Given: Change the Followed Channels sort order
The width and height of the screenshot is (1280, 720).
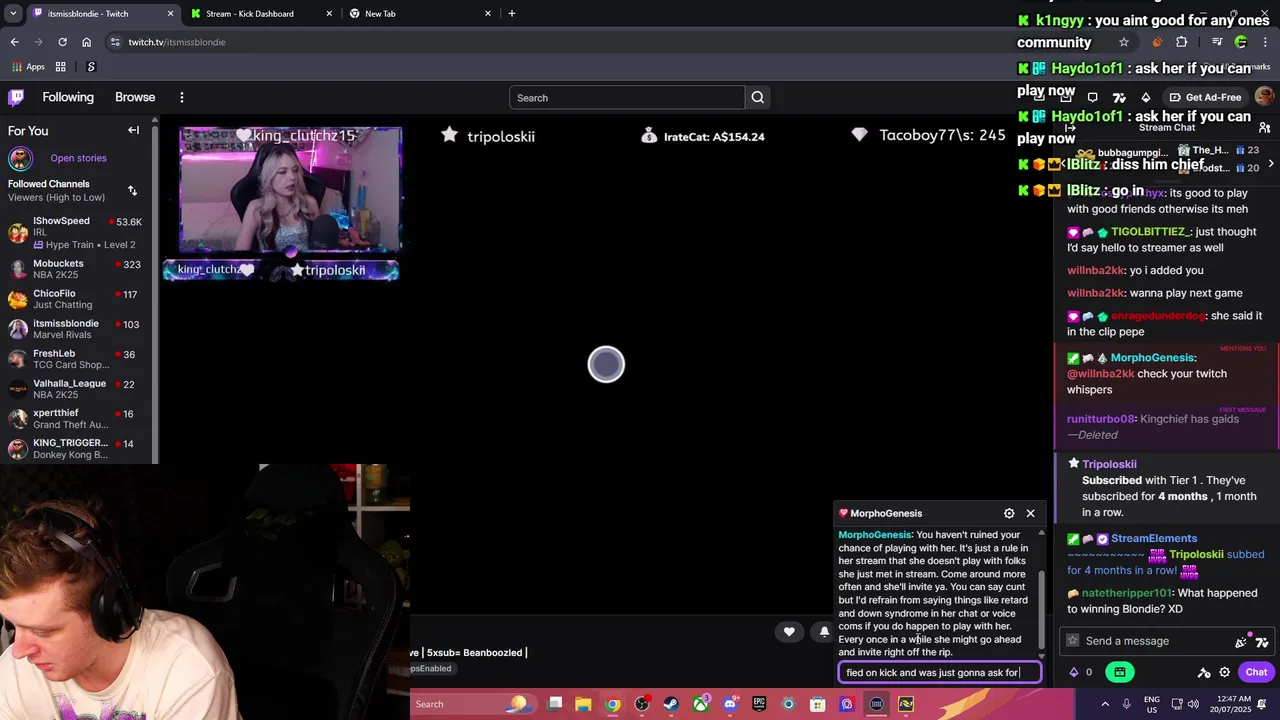Looking at the screenshot, I should (x=132, y=190).
